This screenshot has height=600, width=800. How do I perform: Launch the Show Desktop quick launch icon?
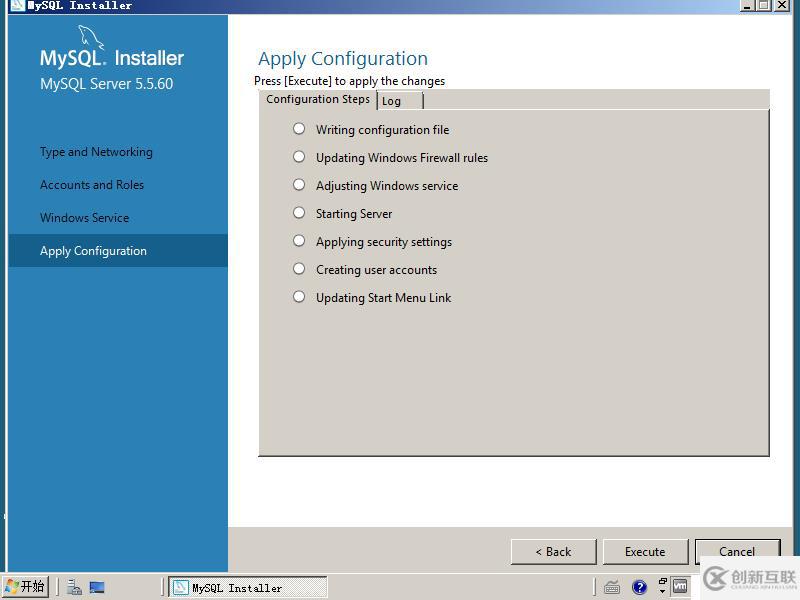[x=97, y=587]
